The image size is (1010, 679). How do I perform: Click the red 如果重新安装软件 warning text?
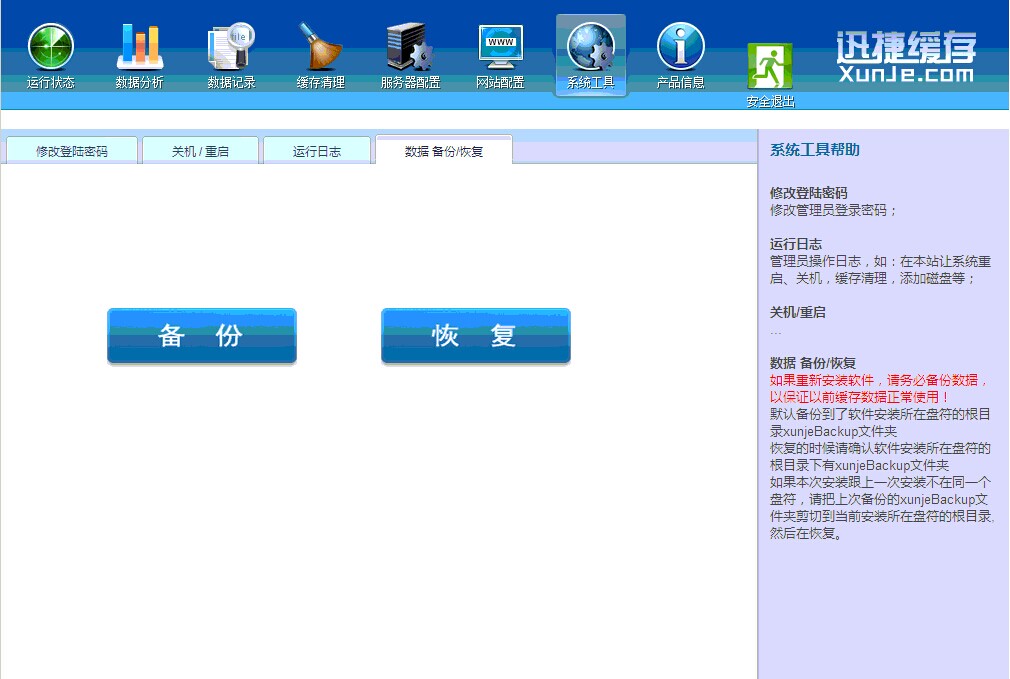pos(879,388)
